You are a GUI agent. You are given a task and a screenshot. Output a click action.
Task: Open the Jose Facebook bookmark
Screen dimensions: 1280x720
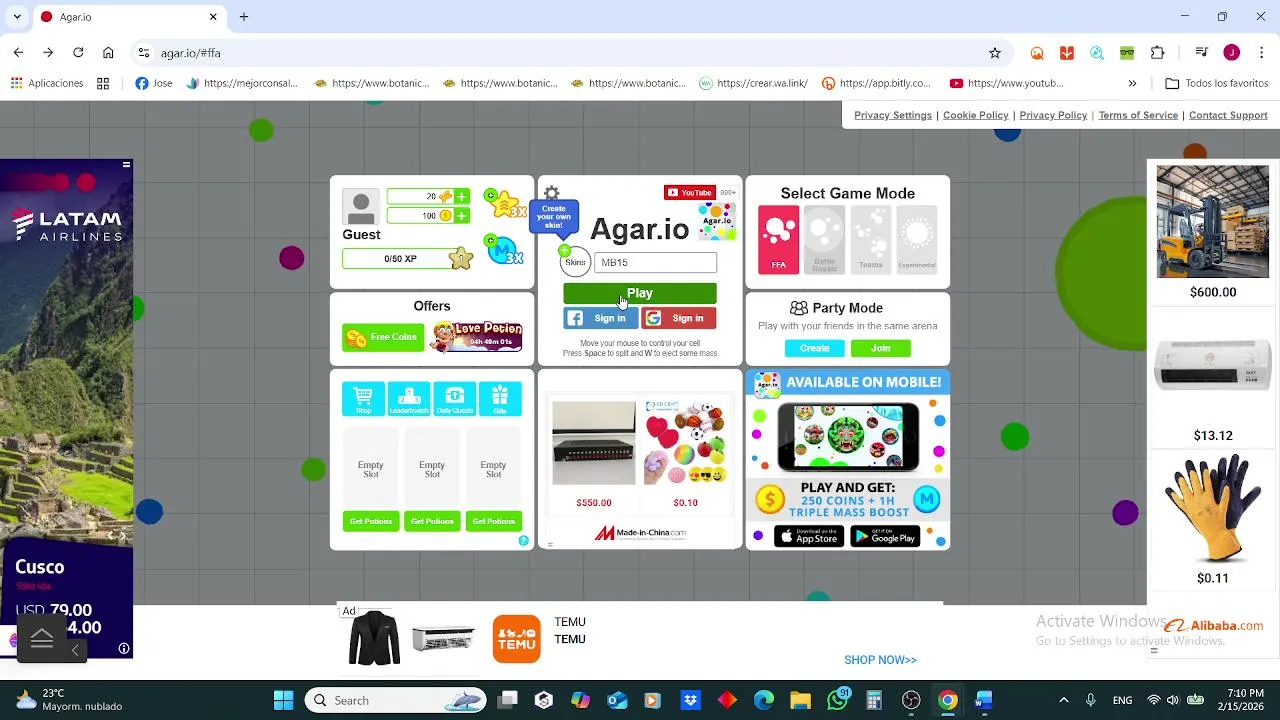click(x=153, y=83)
